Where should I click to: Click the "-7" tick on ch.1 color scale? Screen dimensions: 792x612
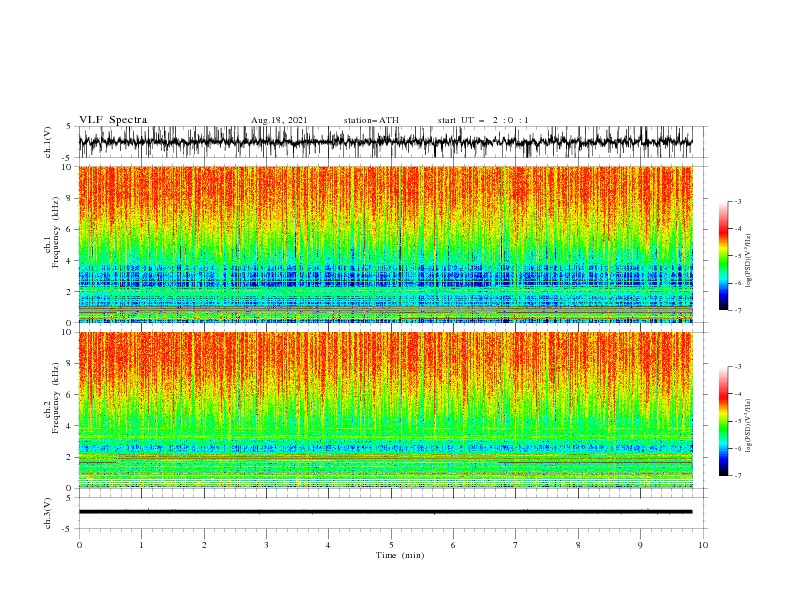pyautogui.click(x=738, y=310)
